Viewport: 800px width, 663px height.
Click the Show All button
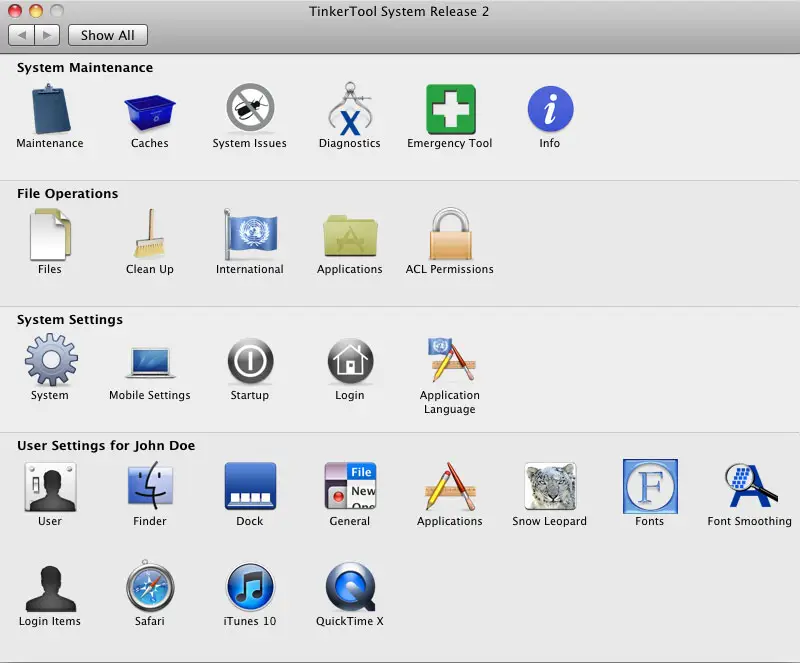[x=108, y=35]
